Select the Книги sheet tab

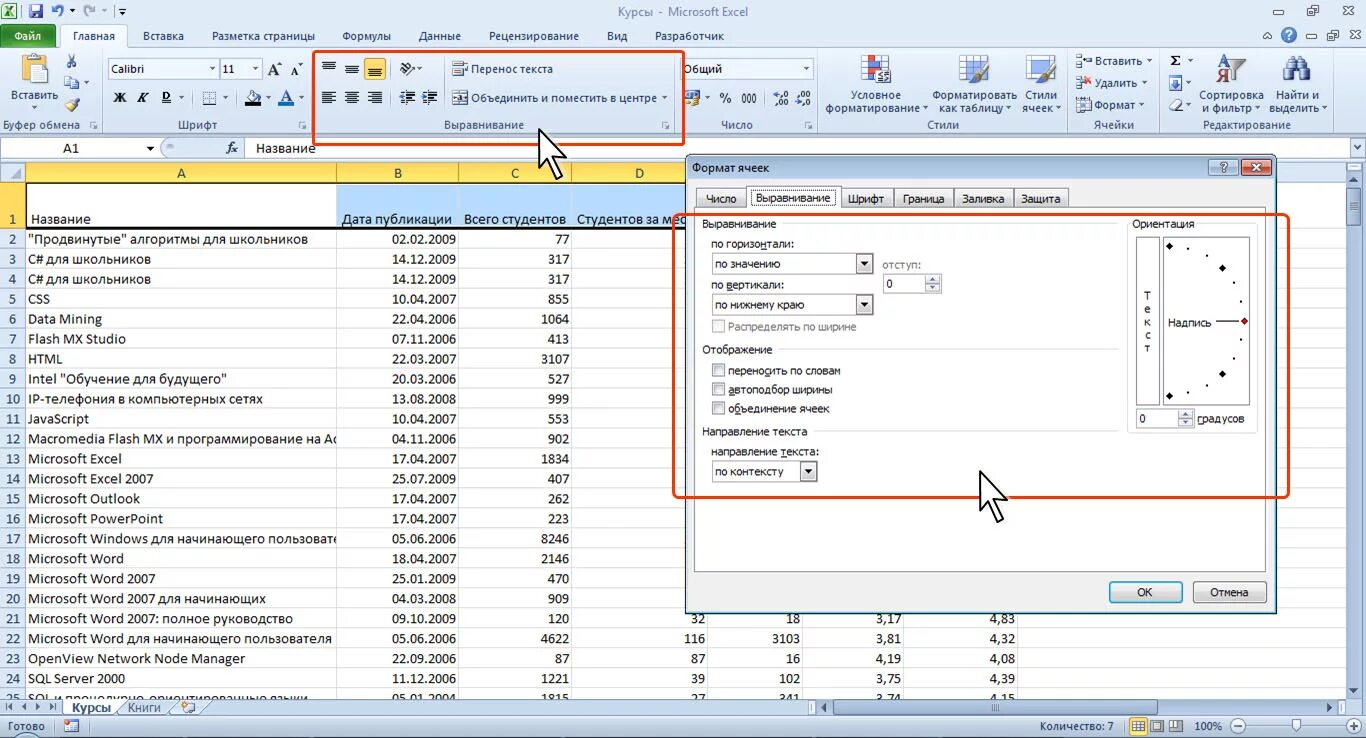click(x=145, y=707)
